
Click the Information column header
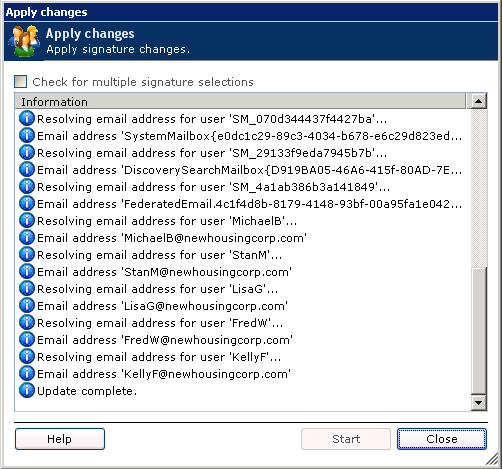click(x=240, y=101)
